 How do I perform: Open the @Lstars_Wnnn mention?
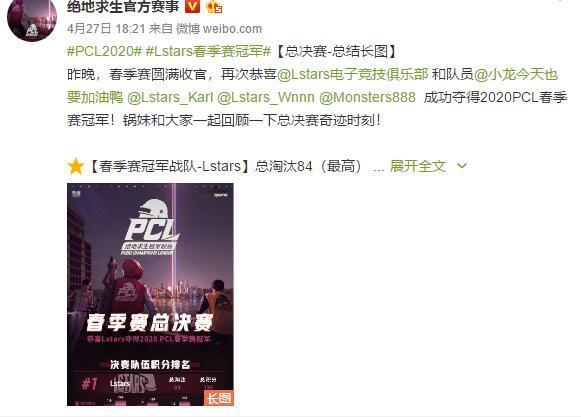coord(266,97)
